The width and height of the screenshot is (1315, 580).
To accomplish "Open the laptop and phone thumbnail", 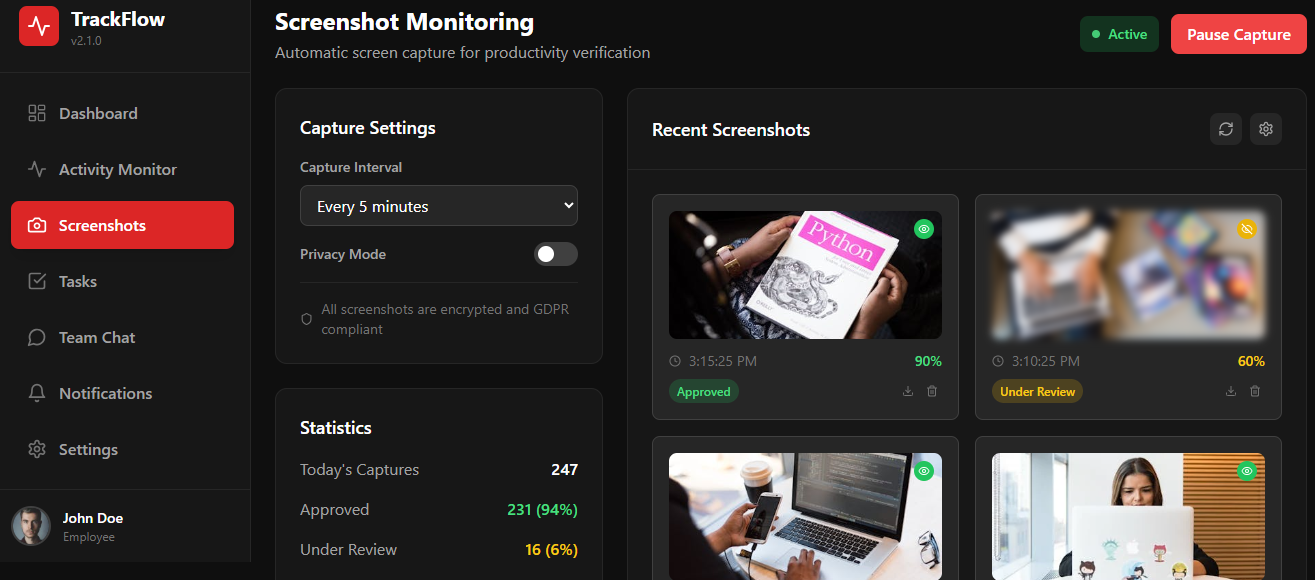I will [805, 516].
